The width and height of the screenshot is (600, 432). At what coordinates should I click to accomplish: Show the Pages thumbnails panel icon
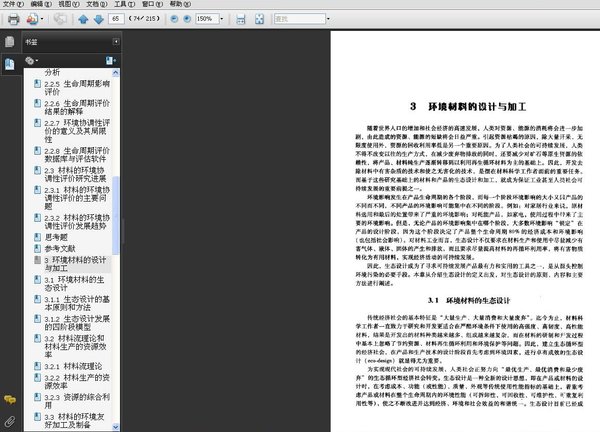point(10,41)
